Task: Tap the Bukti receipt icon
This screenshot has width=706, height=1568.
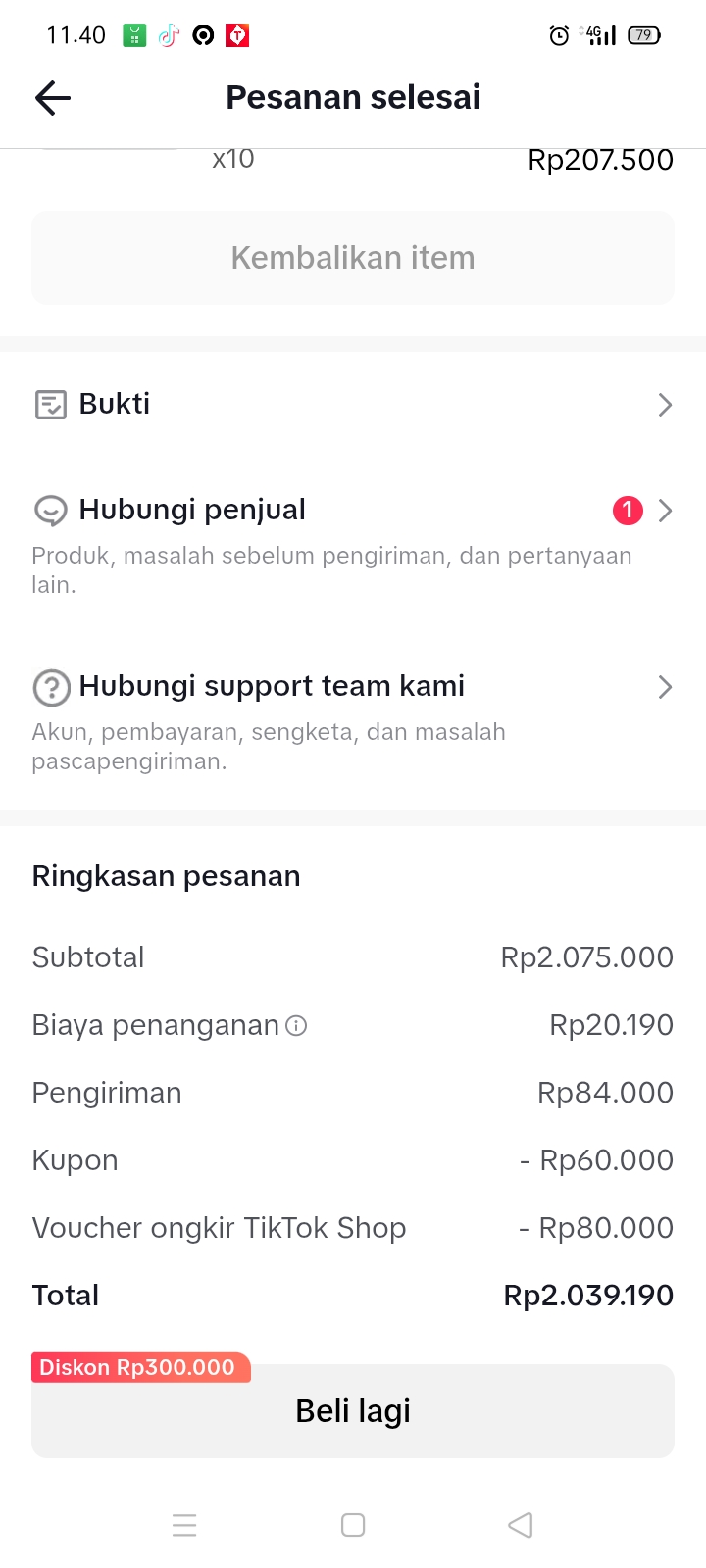Action: 50,405
